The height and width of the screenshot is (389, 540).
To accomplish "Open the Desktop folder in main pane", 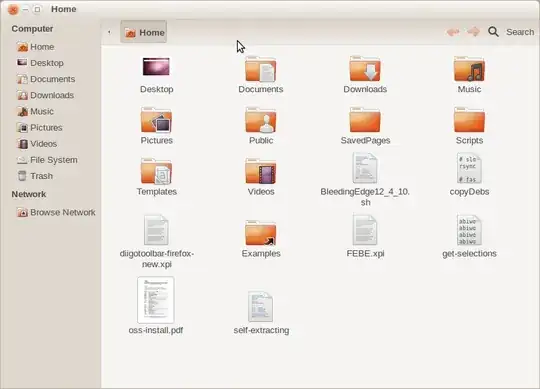I will click(156, 66).
